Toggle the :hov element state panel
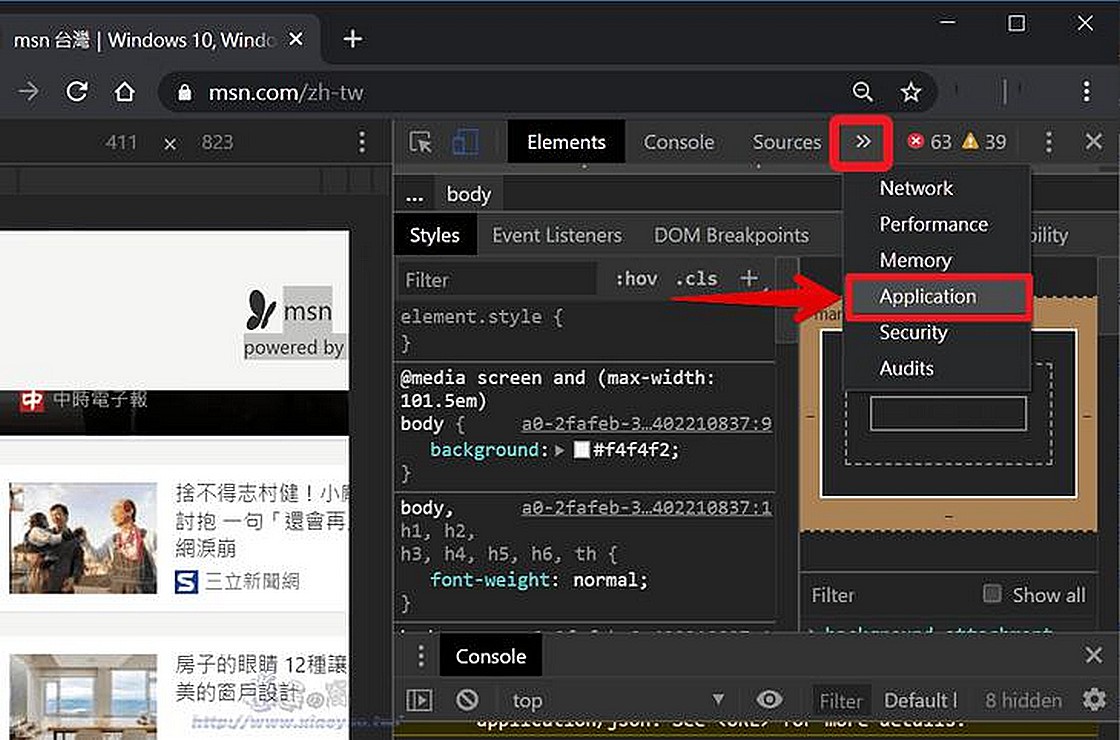The height and width of the screenshot is (740, 1120). click(636, 279)
